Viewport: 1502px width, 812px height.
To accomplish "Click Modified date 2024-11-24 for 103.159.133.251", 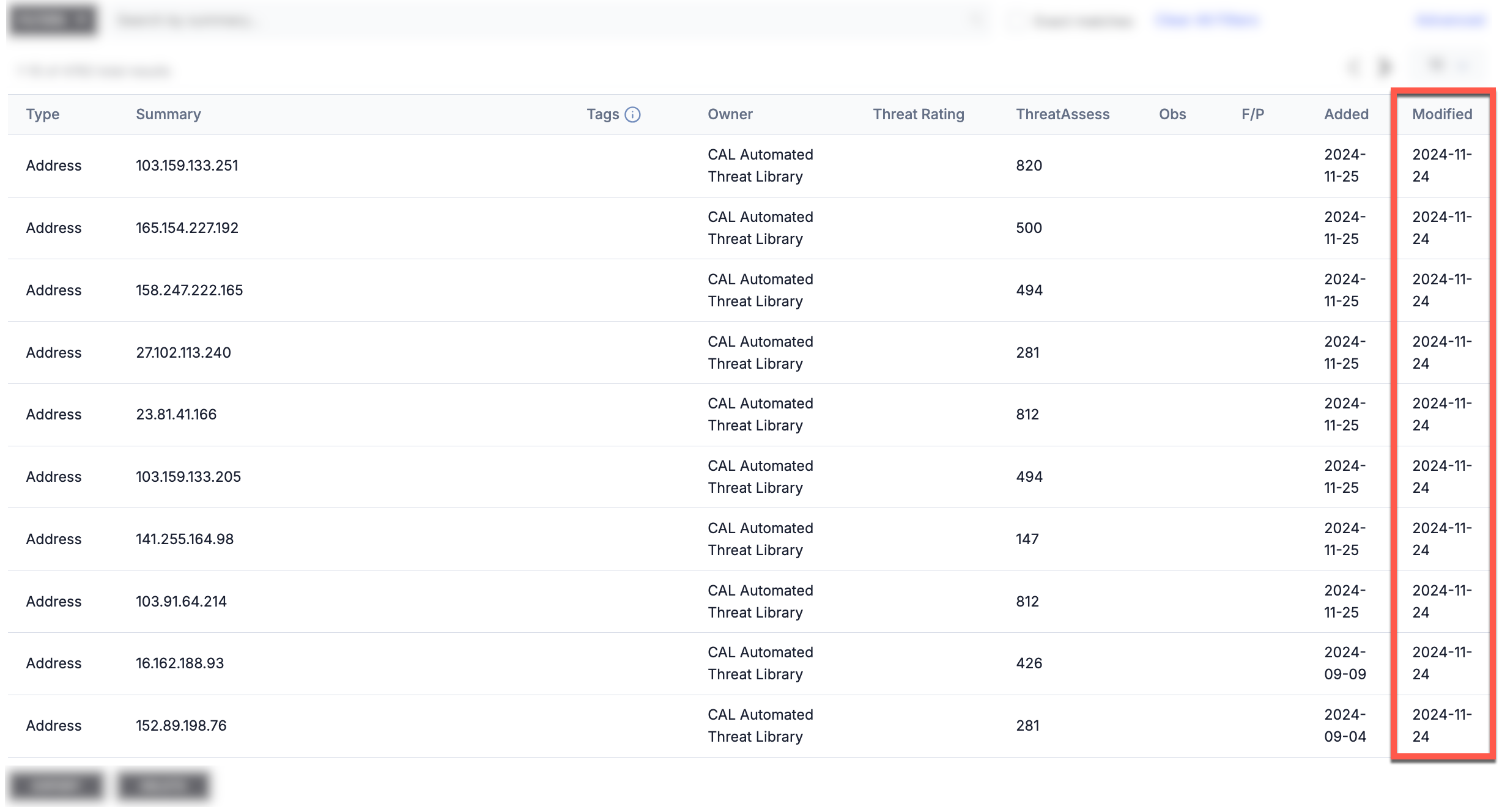I will [x=1442, y=166].
